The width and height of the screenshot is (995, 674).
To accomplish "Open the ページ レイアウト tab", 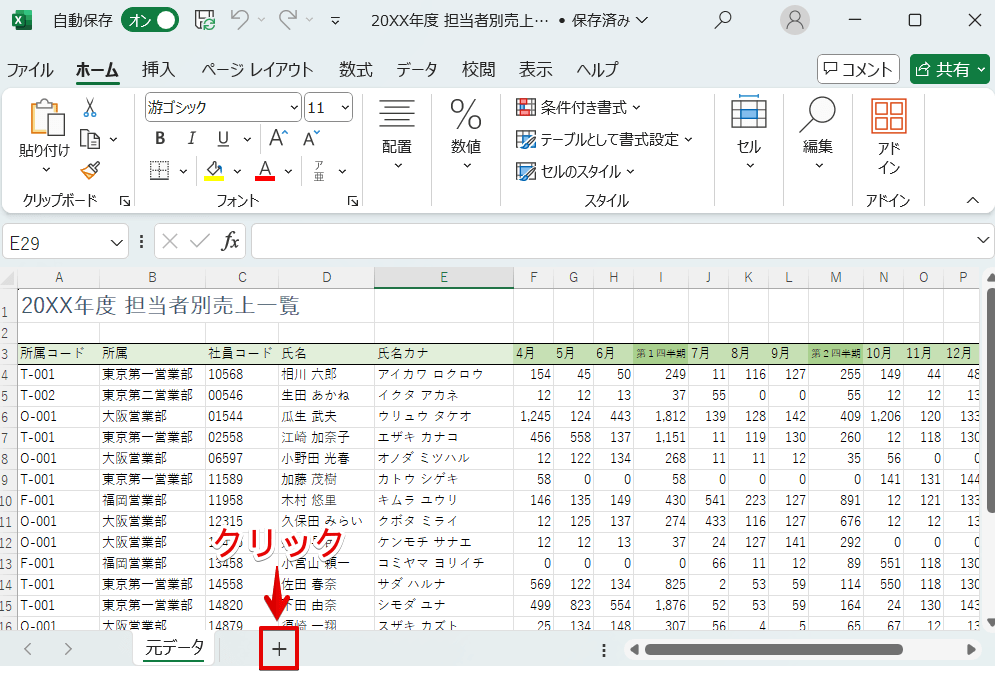I will click(x=257, y=69).
